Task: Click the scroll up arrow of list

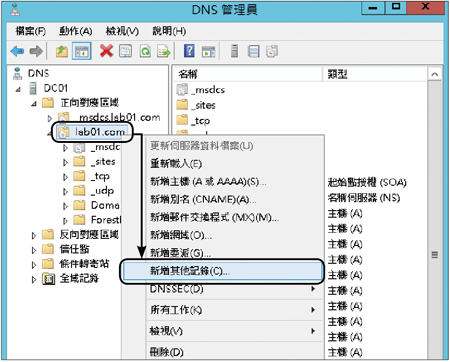Action: tap(435, 74)
